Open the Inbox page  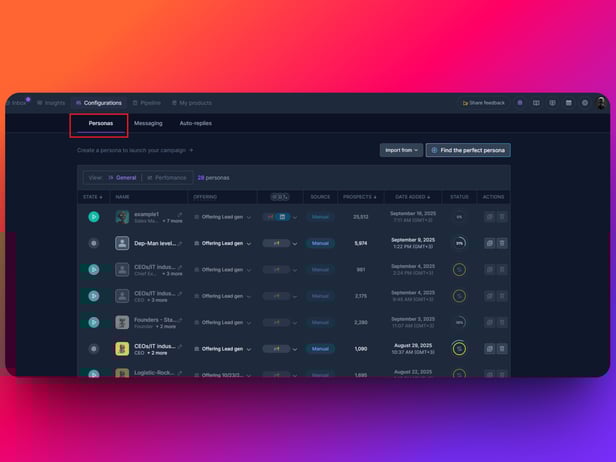point(18,103)
